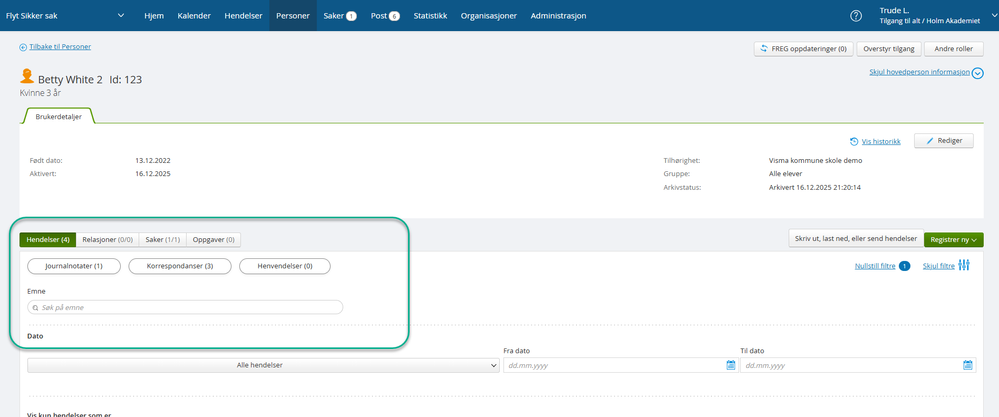Open Saker in top navigation

click(340, 16)
